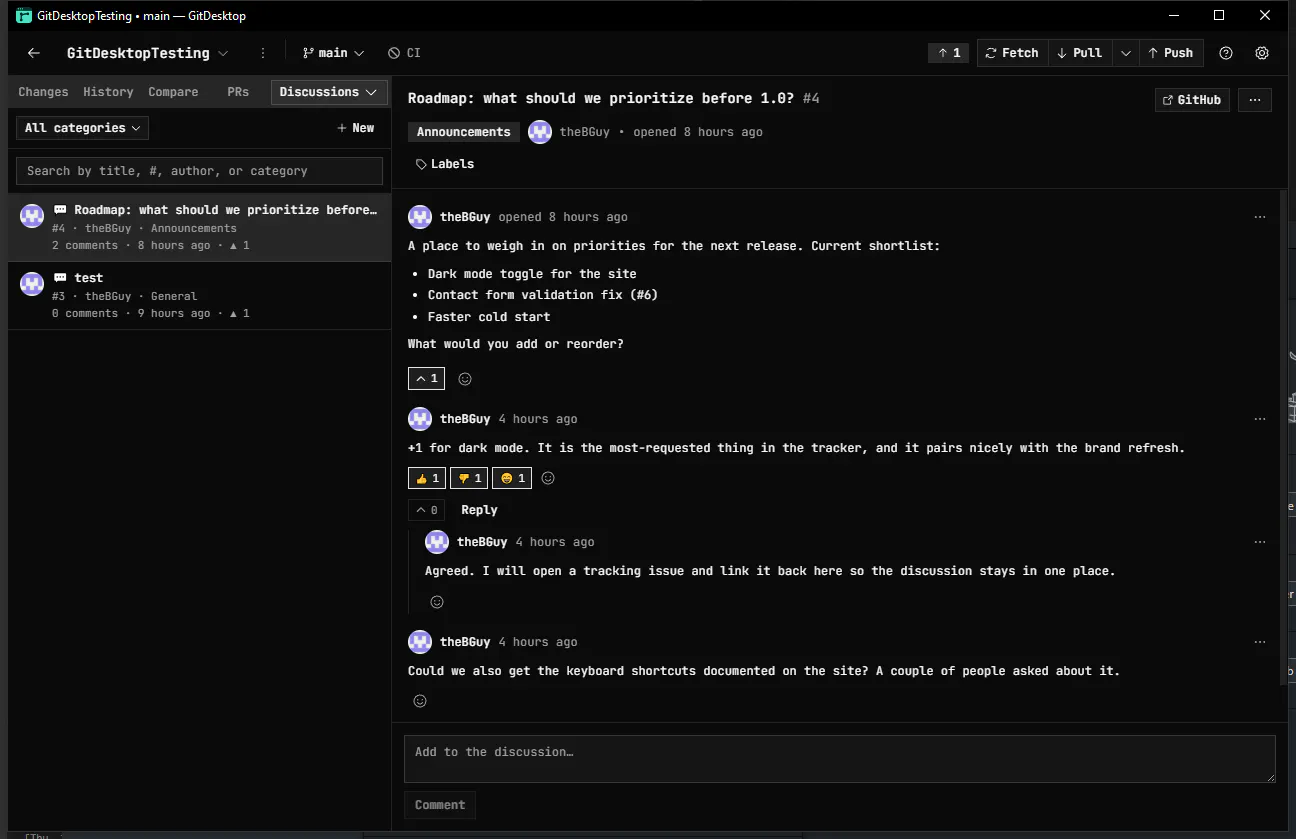The image size is (1296, 839).
Task: Add emoji reaction to the original post
Action: [464, 379]
